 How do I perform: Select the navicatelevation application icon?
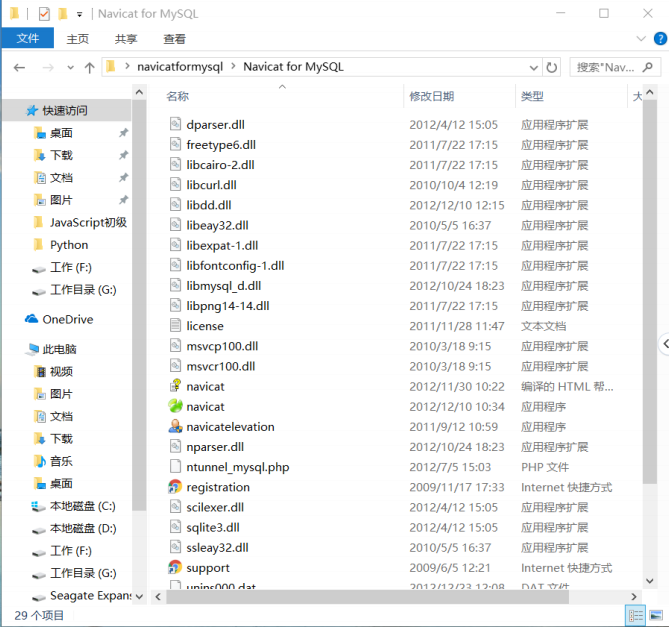(x=175, y=426)
